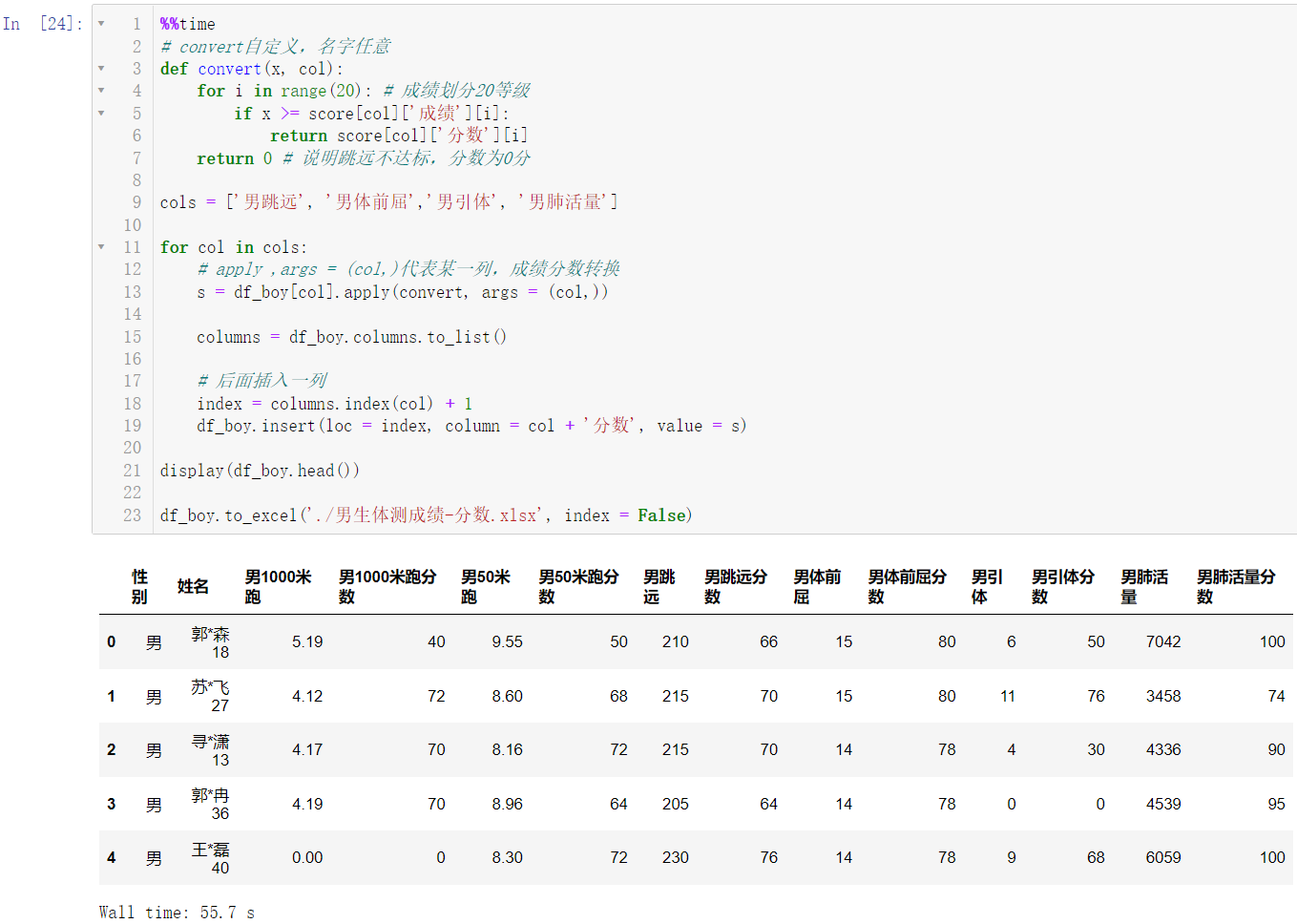Click the 男1000米跑 column header
1297x924 pixels.
[x=278, y=586]
